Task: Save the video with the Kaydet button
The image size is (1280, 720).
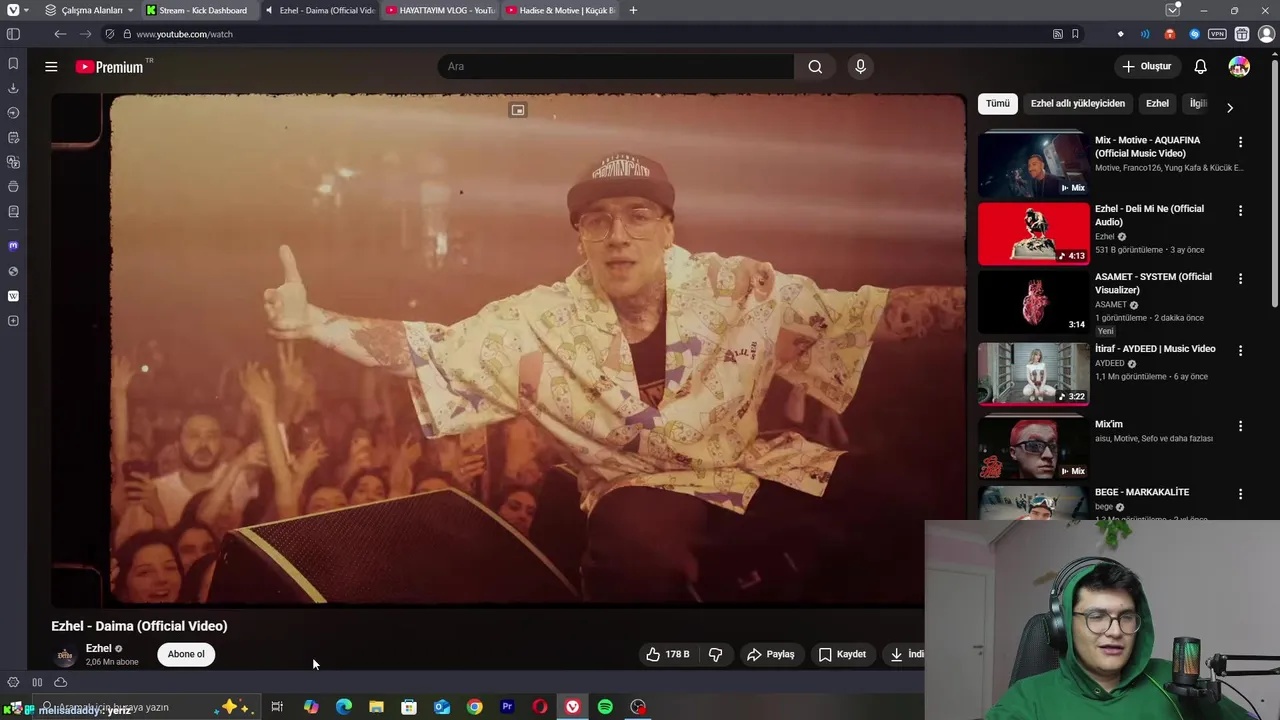Action: [x=842, y=654]
